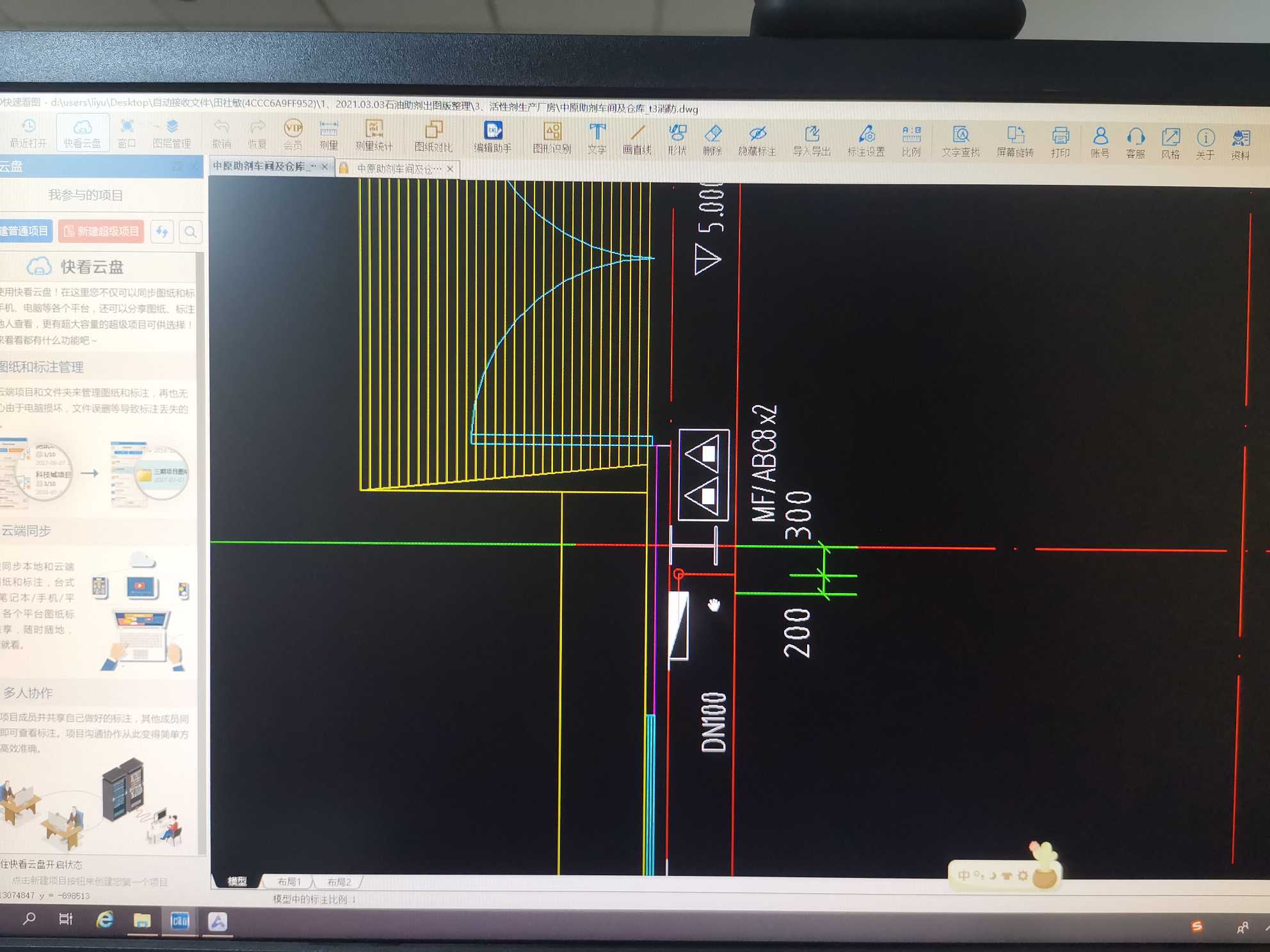This screenshot has height=952, width=1270.
Task: Close the 云盘 side panel
Action: point(195,167)
